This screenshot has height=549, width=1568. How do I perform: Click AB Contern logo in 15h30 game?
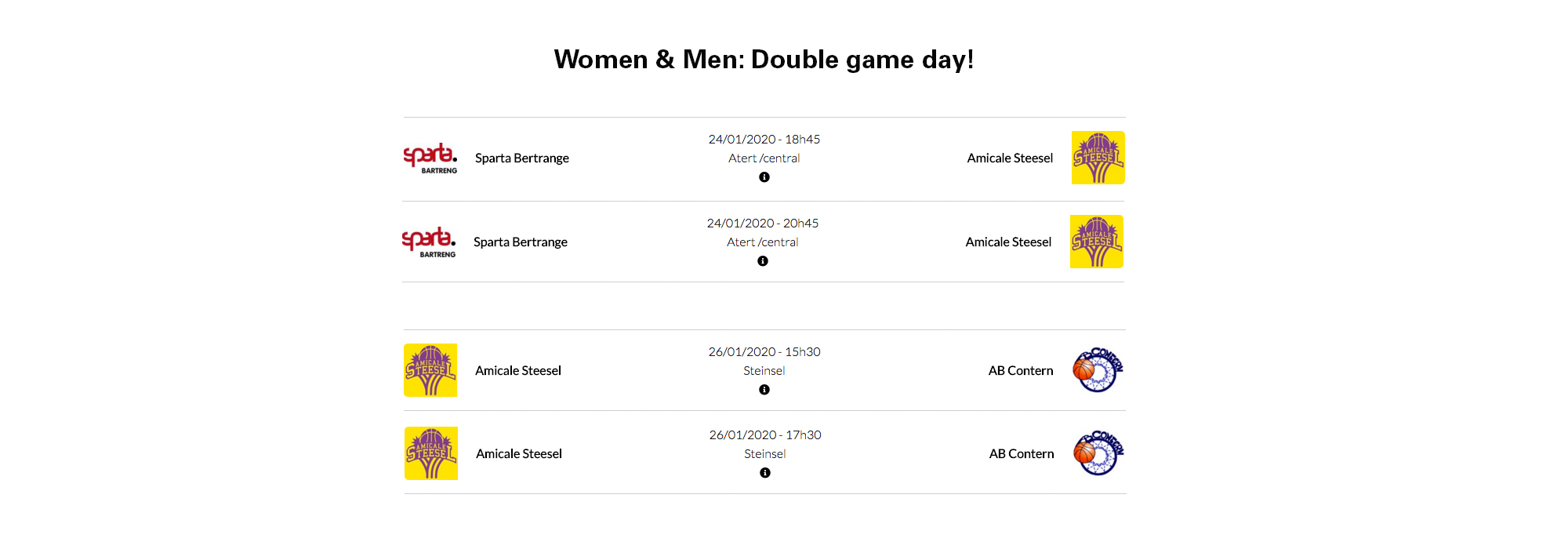click(1098, 370)
